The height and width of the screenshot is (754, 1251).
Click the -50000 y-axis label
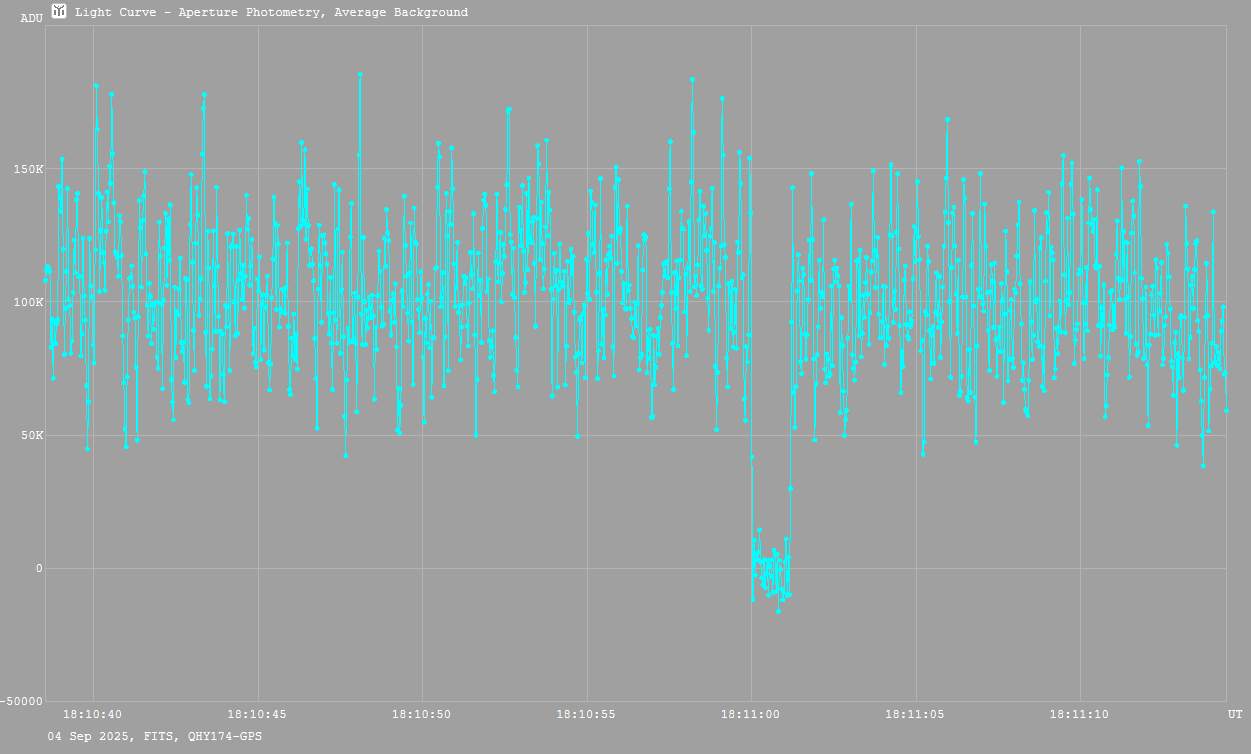(23, 701)
